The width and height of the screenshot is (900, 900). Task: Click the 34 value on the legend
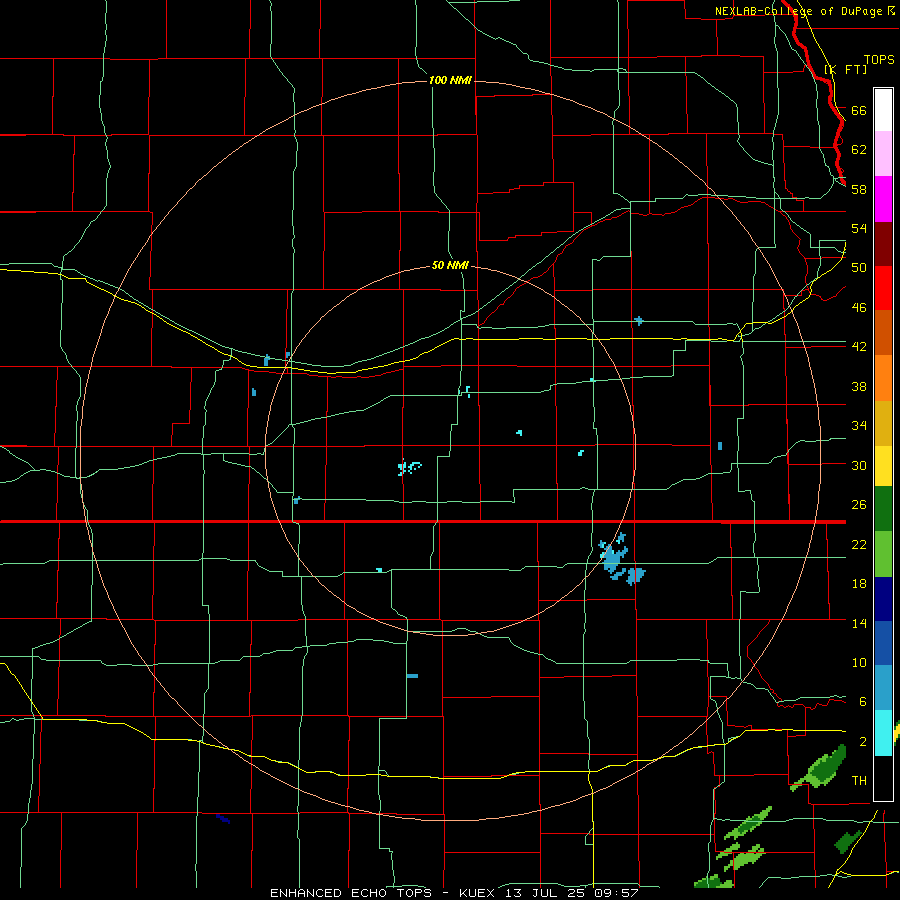pyautogui.click(x=859, y=425)
